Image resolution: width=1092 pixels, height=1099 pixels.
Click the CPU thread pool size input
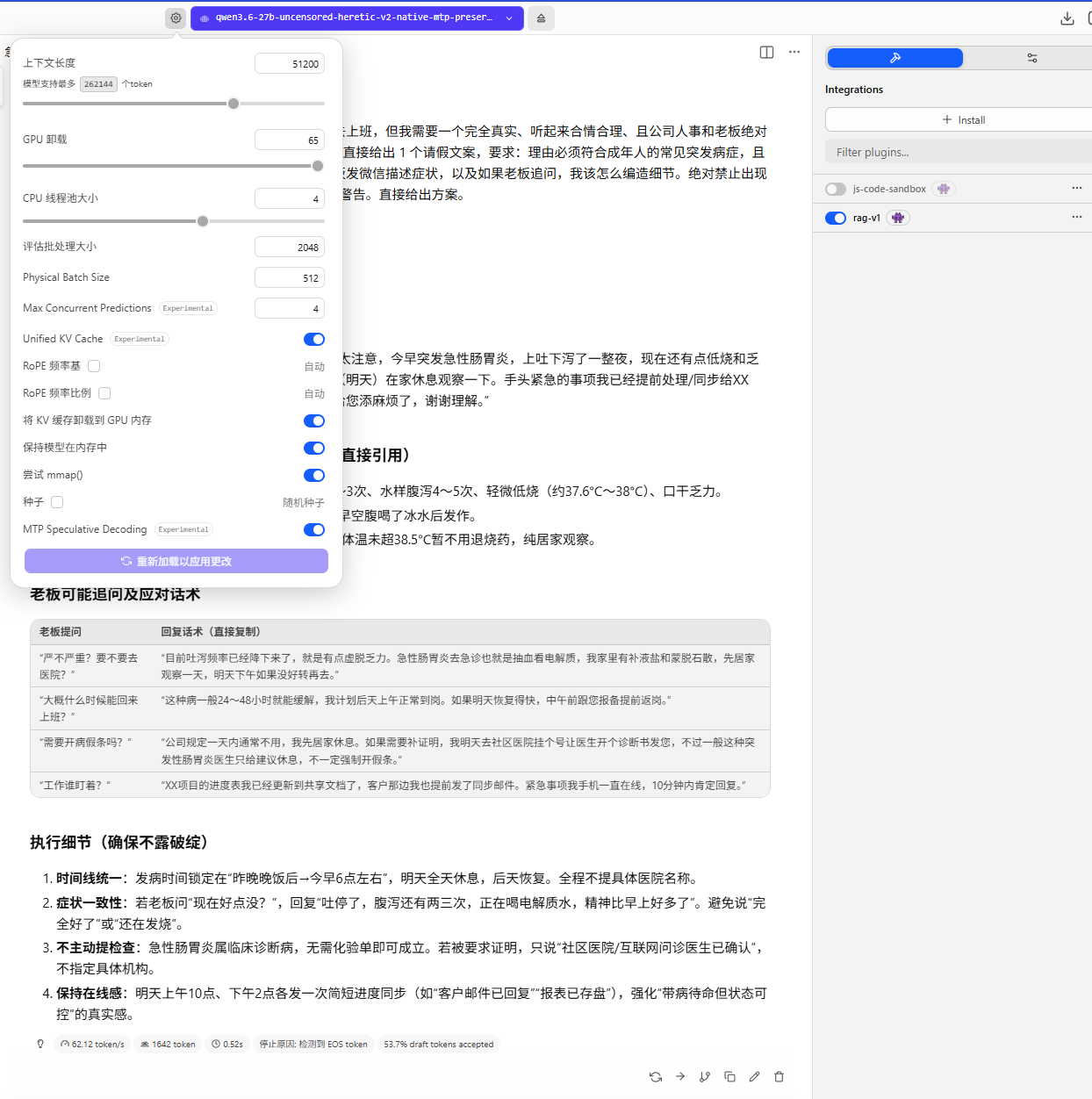point(290,198)
